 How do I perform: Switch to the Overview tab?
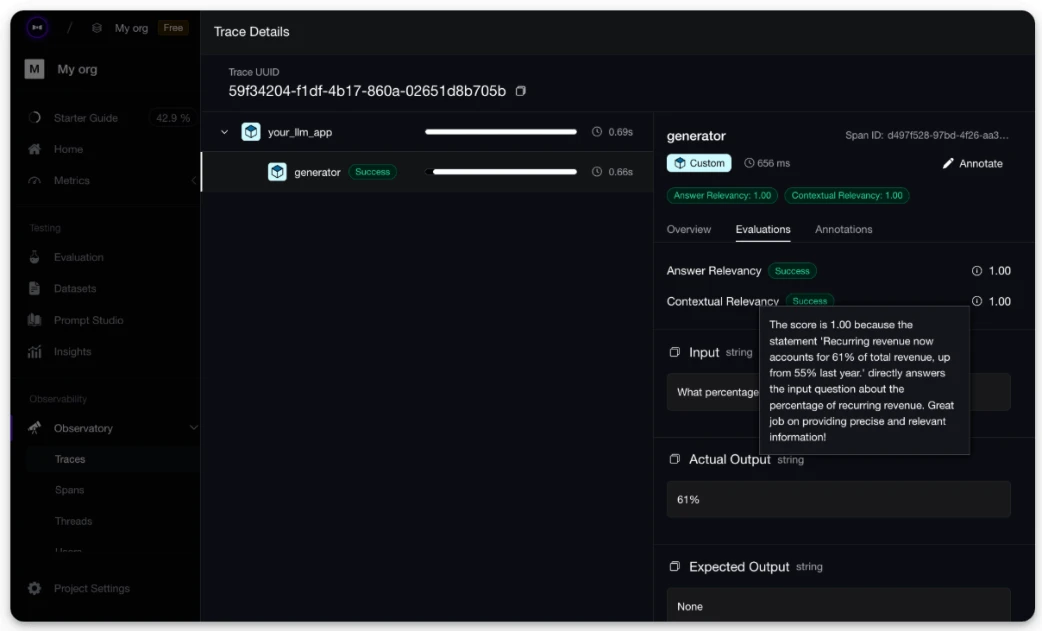[x=688, y=229]
